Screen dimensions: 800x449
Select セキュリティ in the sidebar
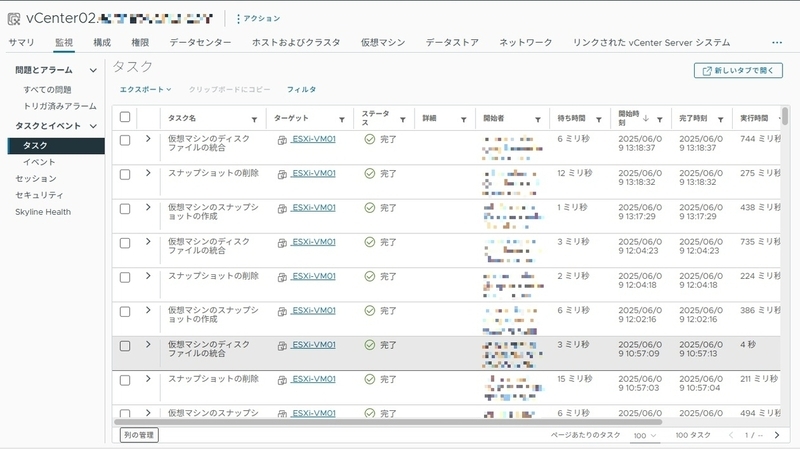(39, 195)
